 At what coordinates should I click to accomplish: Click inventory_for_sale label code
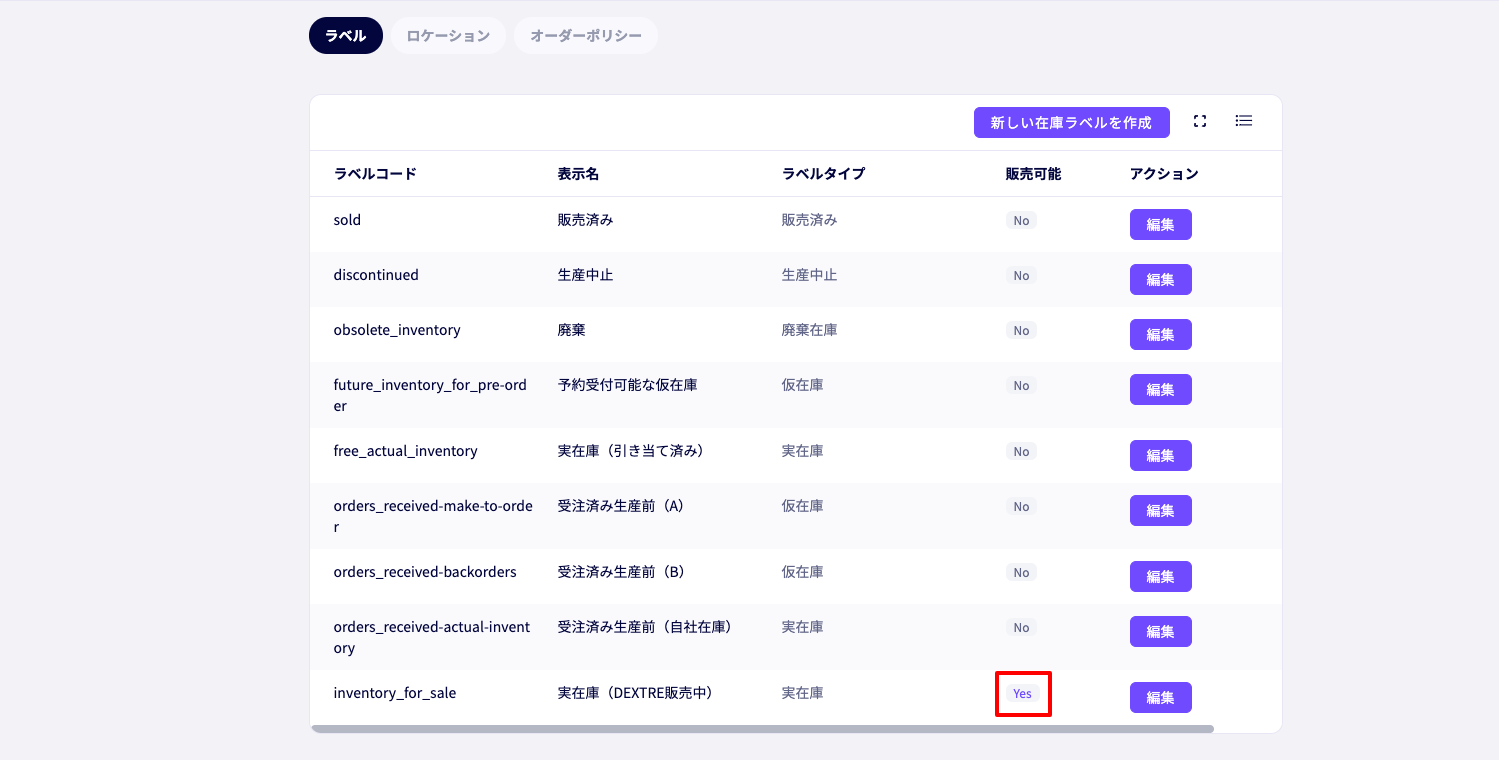pyautogui.click(x=395, y=693)
